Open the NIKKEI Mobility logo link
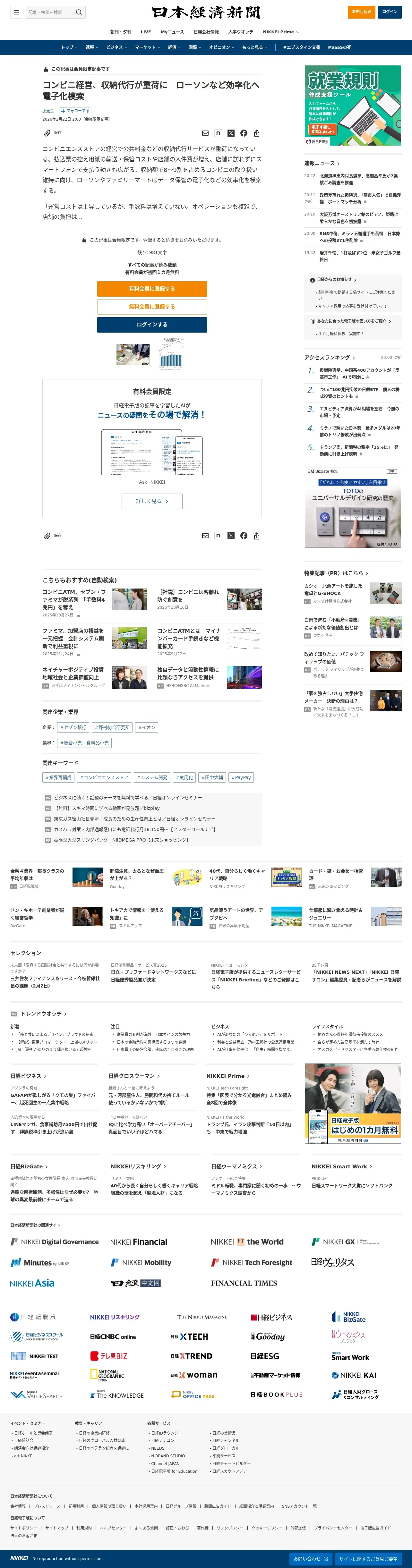Viewport: 412px width, 1568px height. [x=141, y=1262]
